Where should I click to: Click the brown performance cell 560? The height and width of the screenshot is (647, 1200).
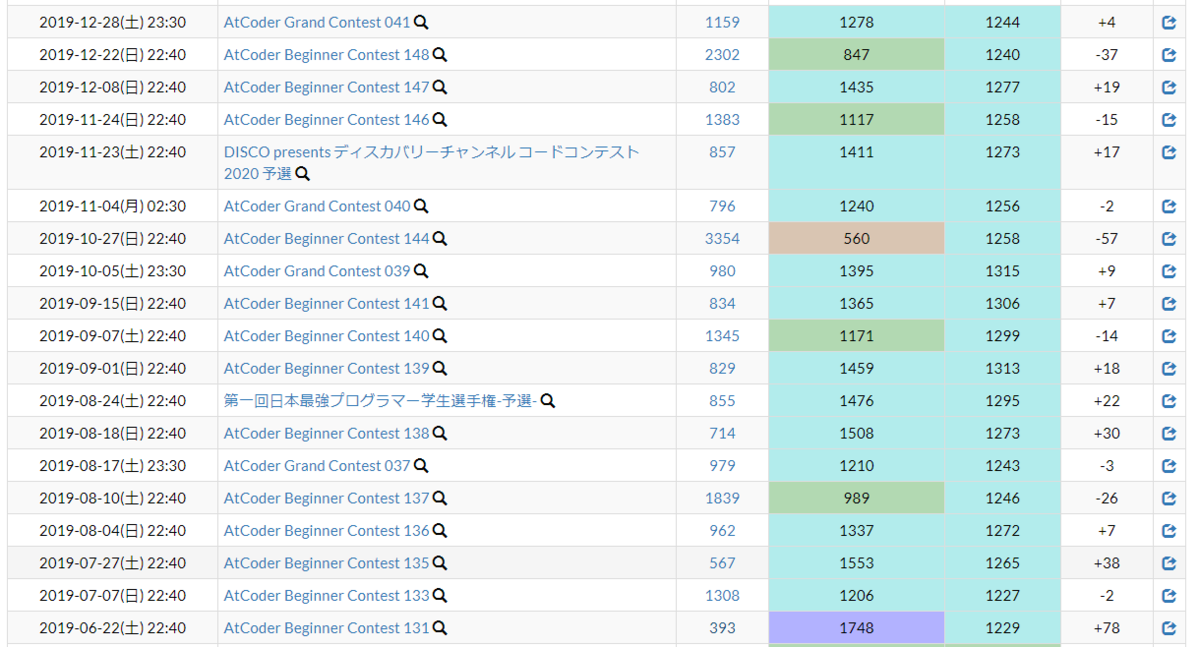(x=857, y=238)
